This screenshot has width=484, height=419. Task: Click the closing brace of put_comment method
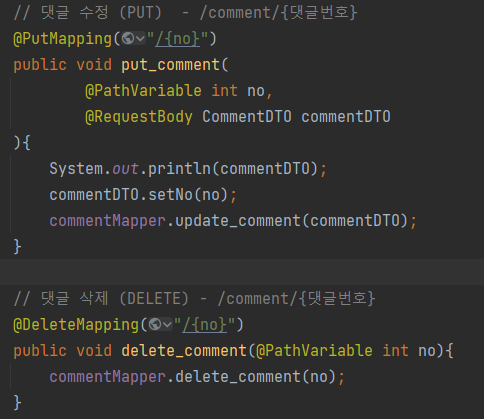coord(17,247)
